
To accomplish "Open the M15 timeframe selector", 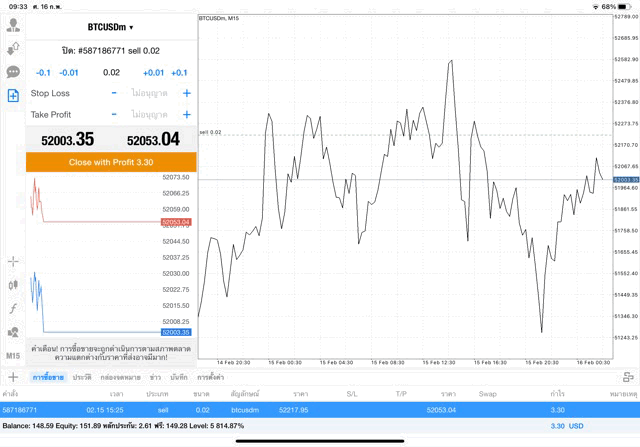I will pos(13,356).
